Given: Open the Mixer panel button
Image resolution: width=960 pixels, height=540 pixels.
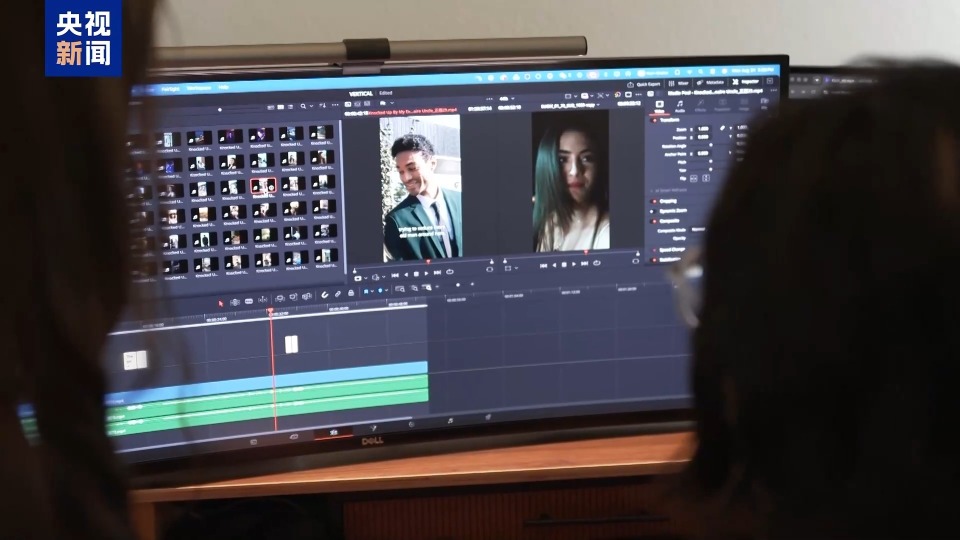Looking at the screenshot, I should tap(678, 83).
